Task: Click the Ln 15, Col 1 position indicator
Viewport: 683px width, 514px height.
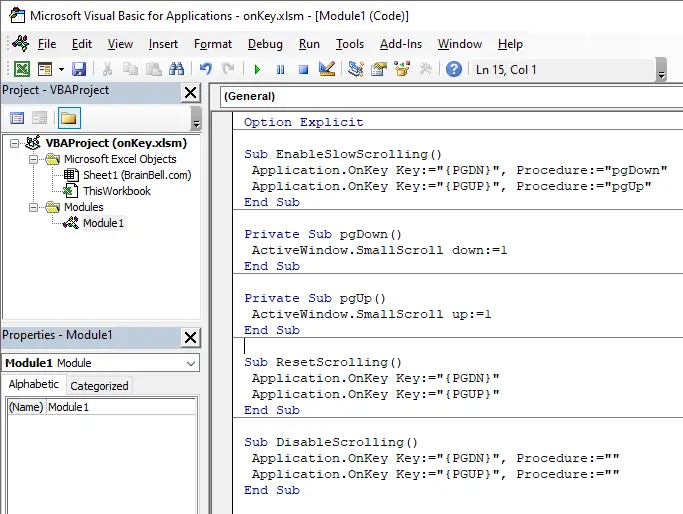Action: 506,70
